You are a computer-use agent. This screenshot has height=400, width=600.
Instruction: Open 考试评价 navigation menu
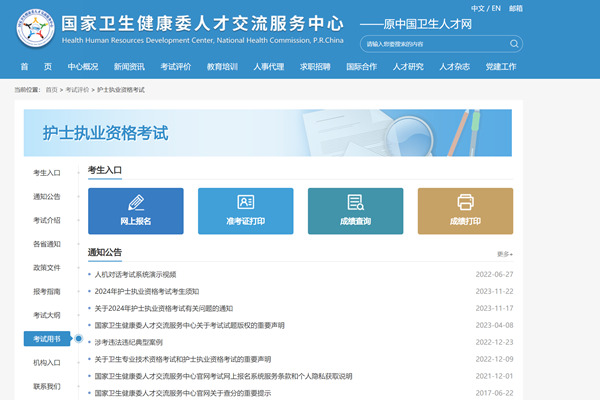pyautogui.click(x=176, y=67)
